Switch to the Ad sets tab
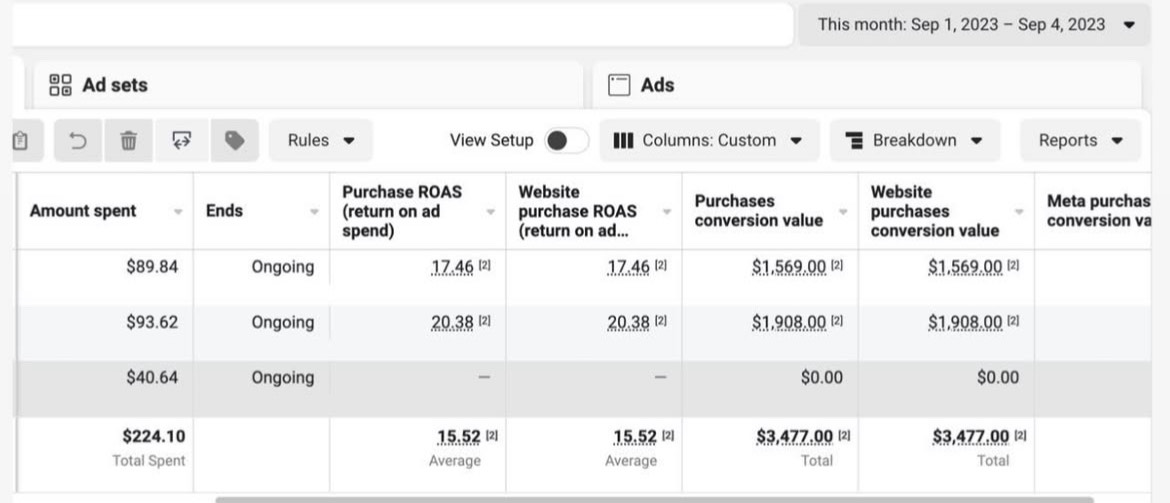1170x503 pixels. 115,85
